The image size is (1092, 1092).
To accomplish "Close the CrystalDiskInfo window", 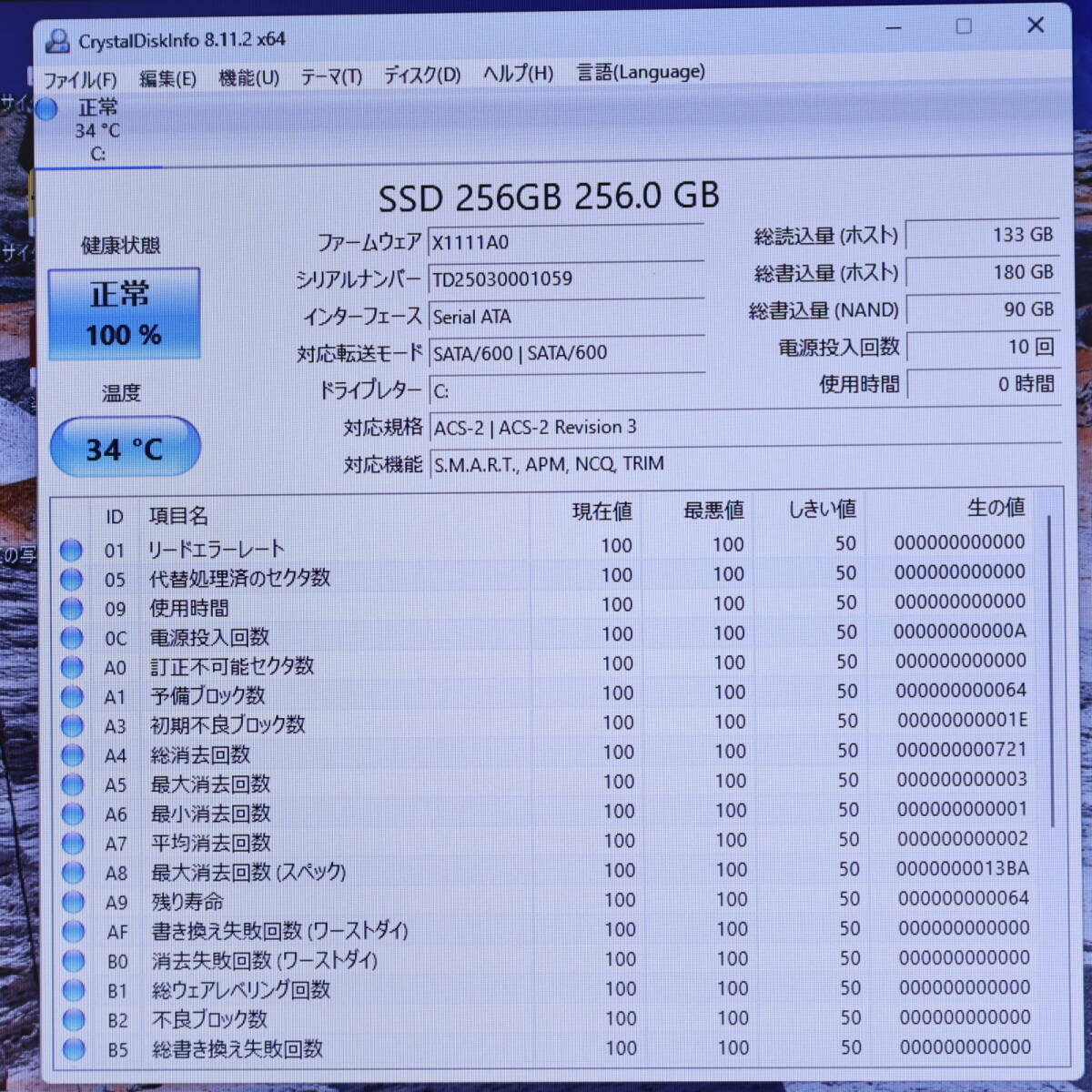I will [1036, 25].
